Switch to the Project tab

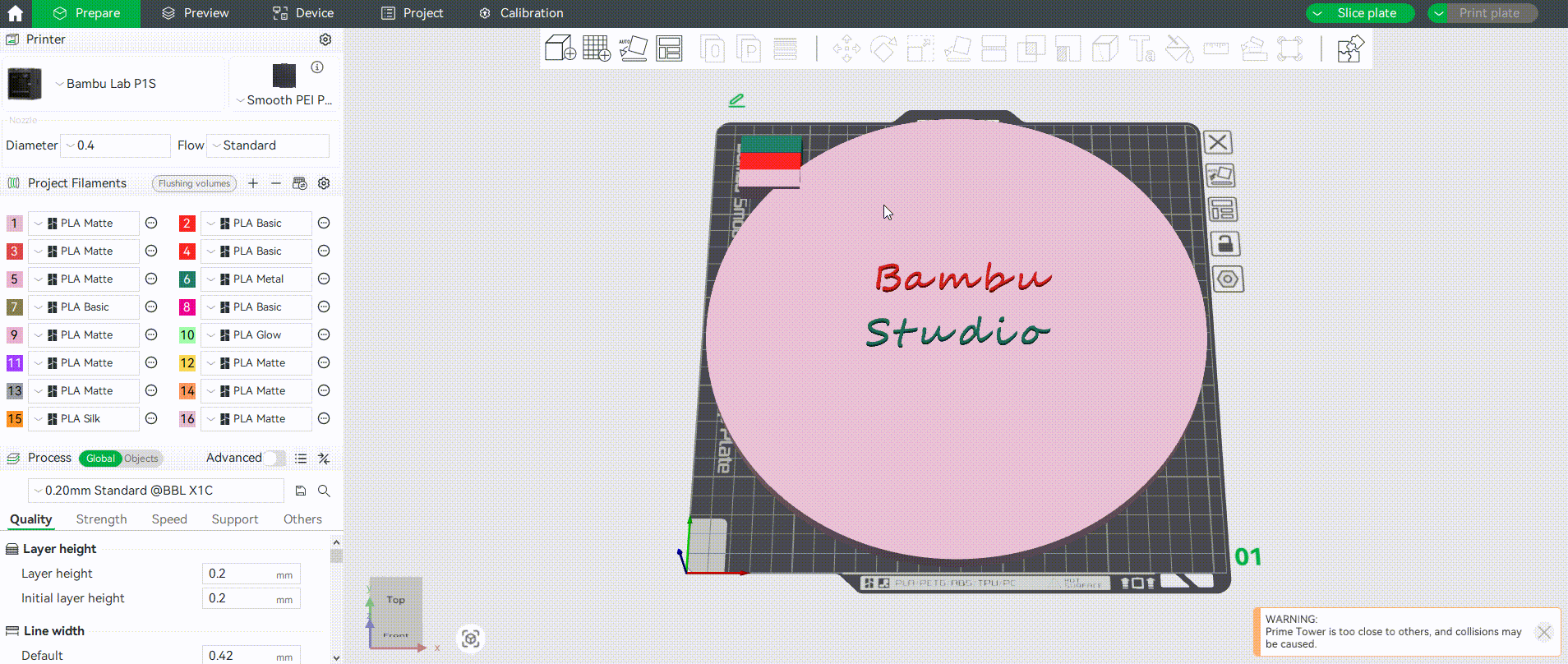413,13
